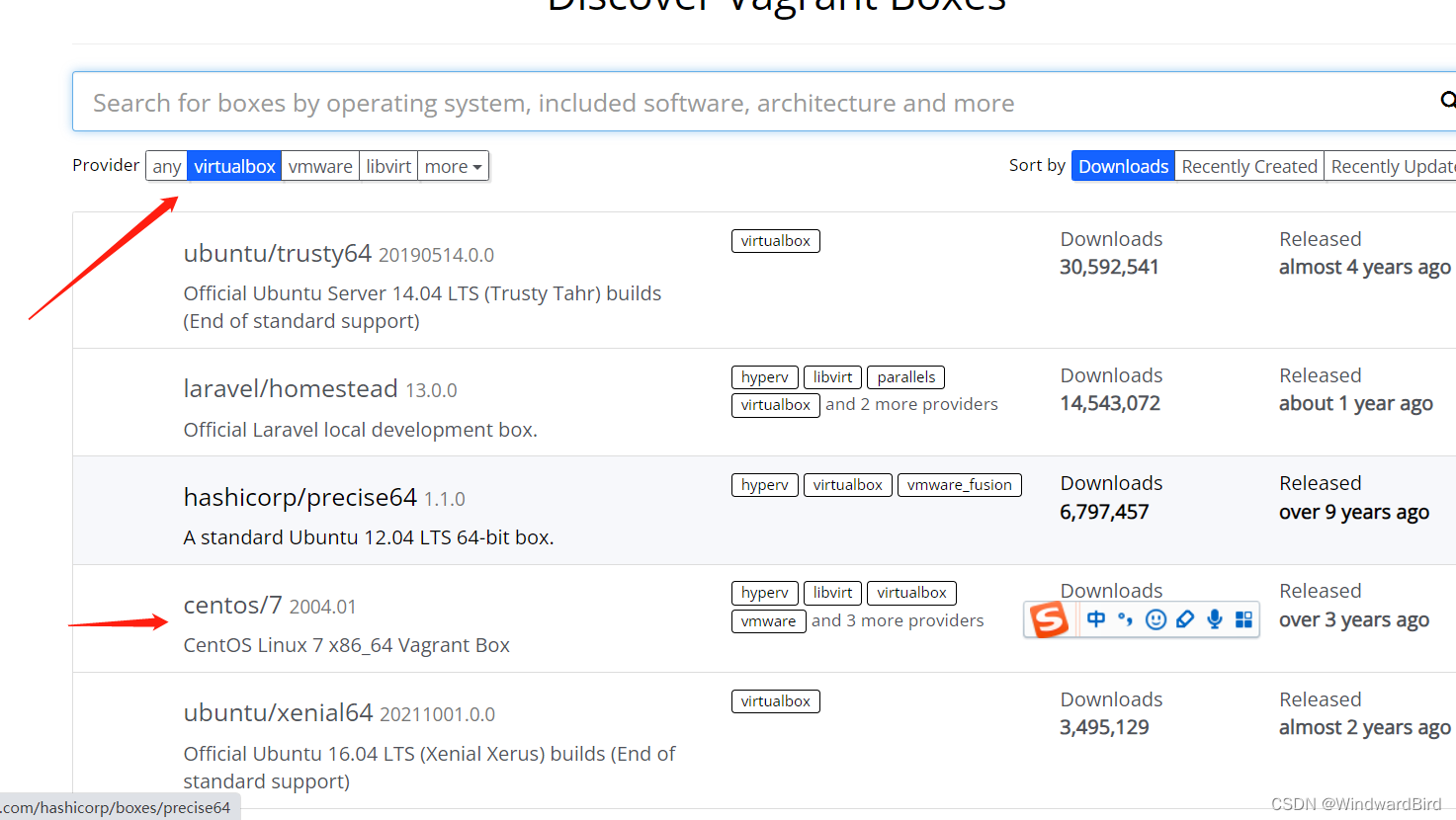
Task: Select the 'virtualbox' provider filter
Action: pos(234,166)
